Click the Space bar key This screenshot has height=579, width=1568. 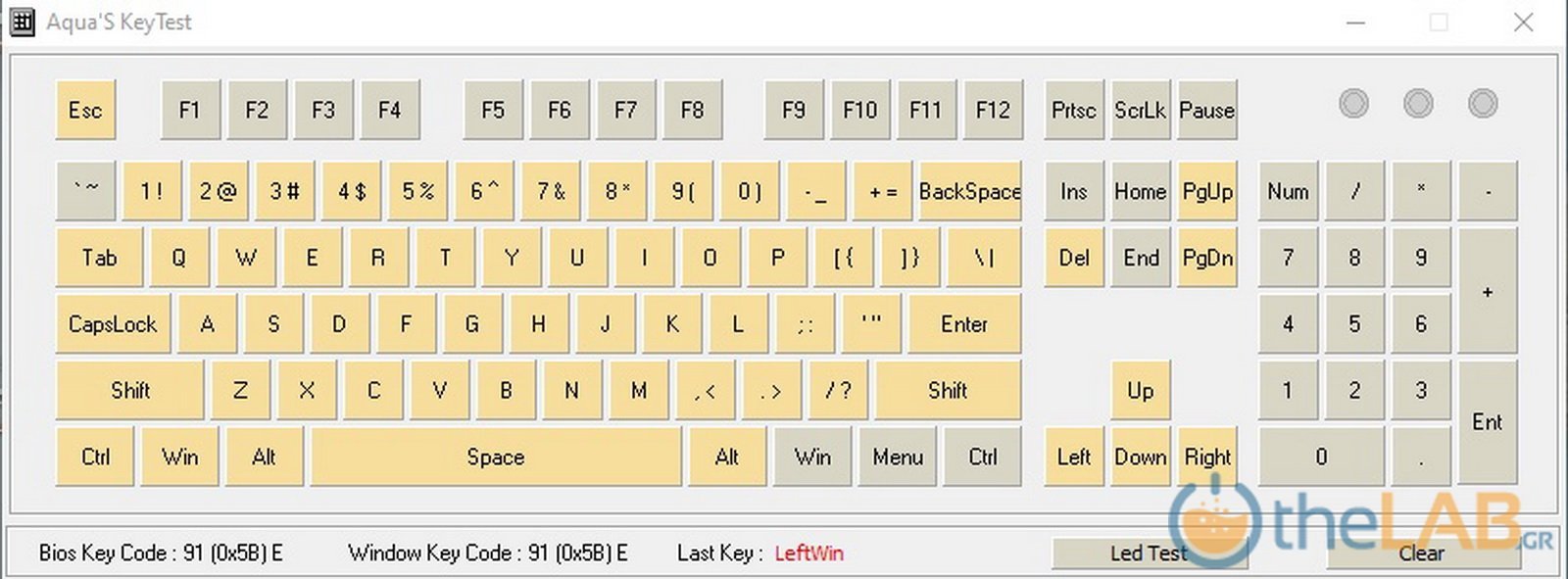495,457
